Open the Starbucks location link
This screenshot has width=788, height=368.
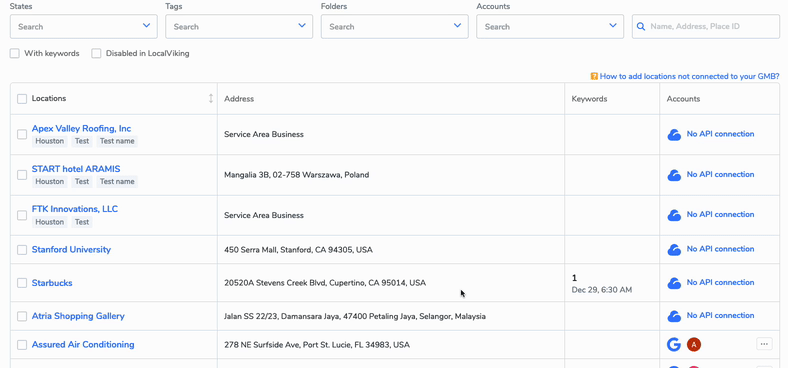coord(52,283)
